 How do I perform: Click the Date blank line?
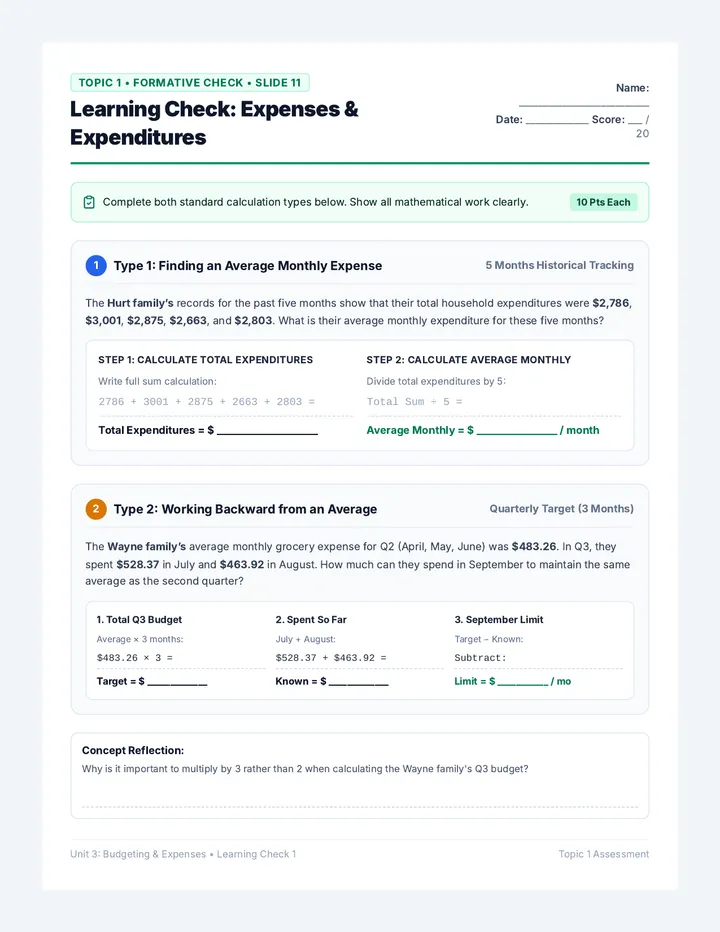point(557,122)
